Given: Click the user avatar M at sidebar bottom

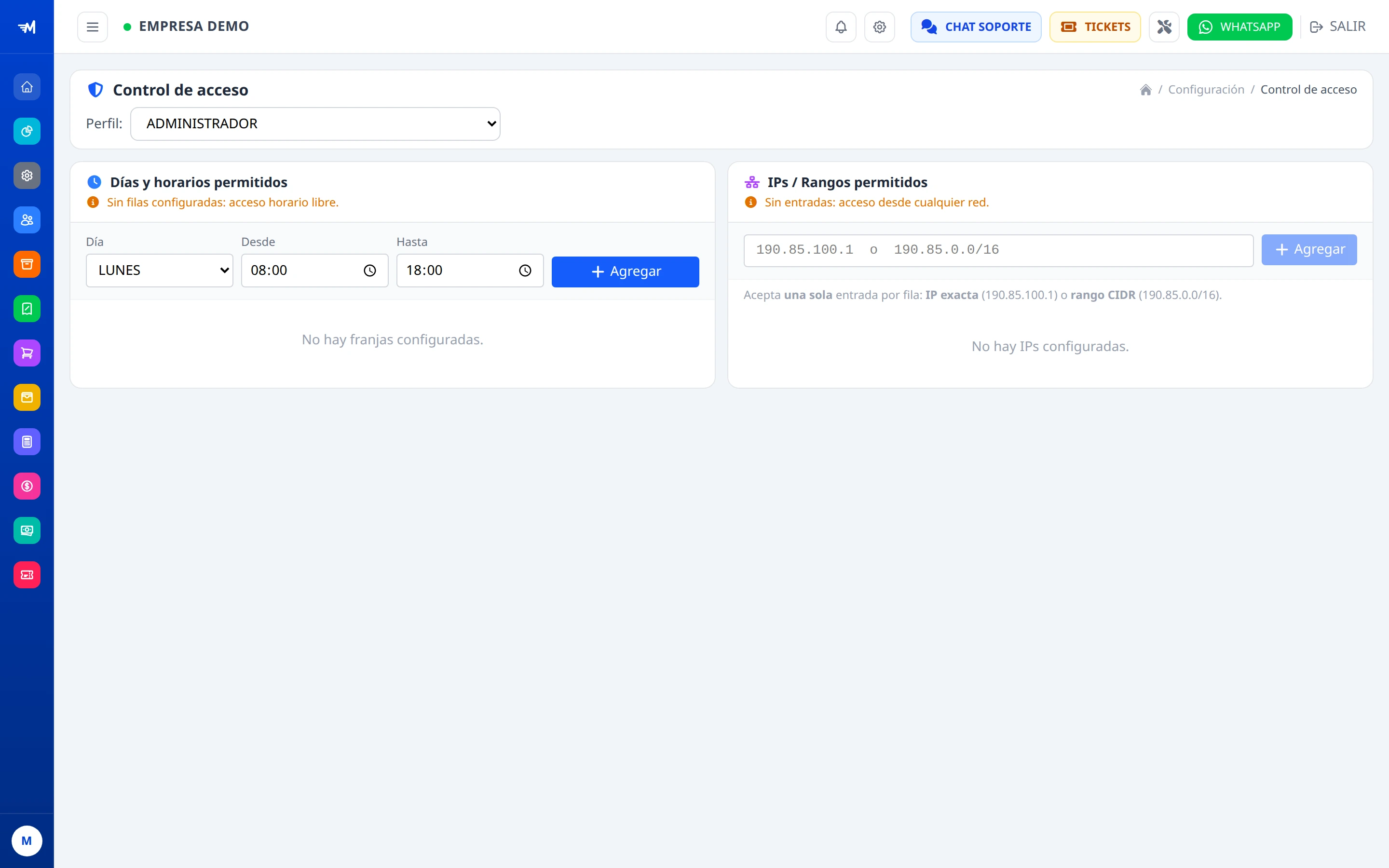Looking at the screenshot, I should pos(27,841).
